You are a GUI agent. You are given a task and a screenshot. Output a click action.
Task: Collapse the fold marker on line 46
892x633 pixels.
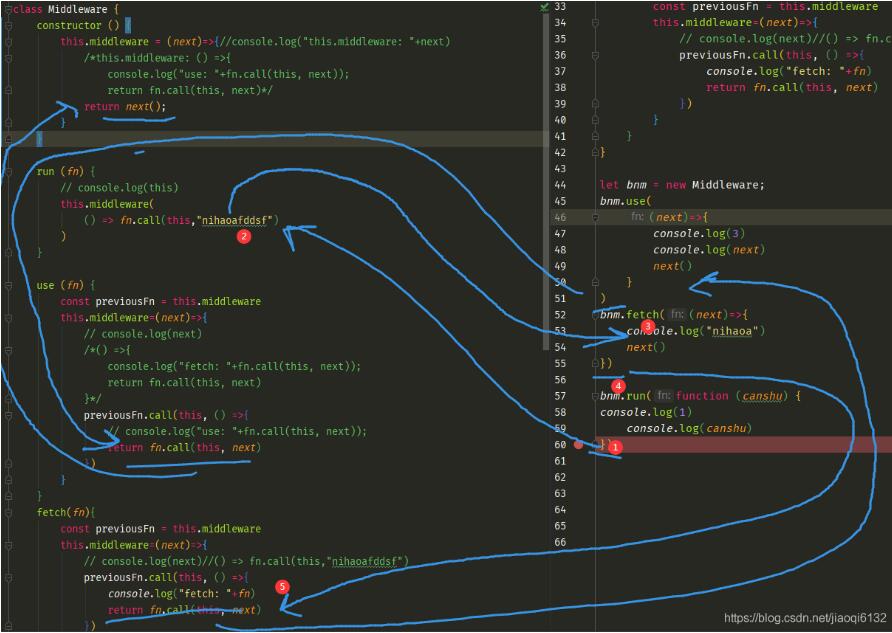[595, 217]
